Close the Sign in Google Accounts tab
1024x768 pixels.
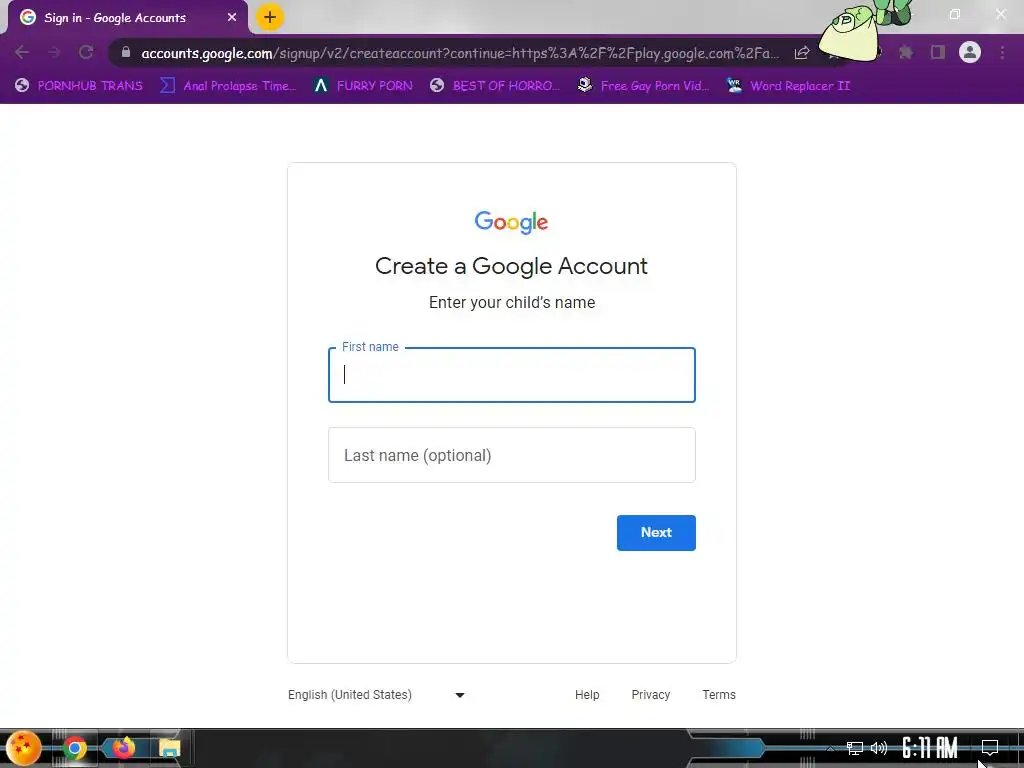(232, 18)
